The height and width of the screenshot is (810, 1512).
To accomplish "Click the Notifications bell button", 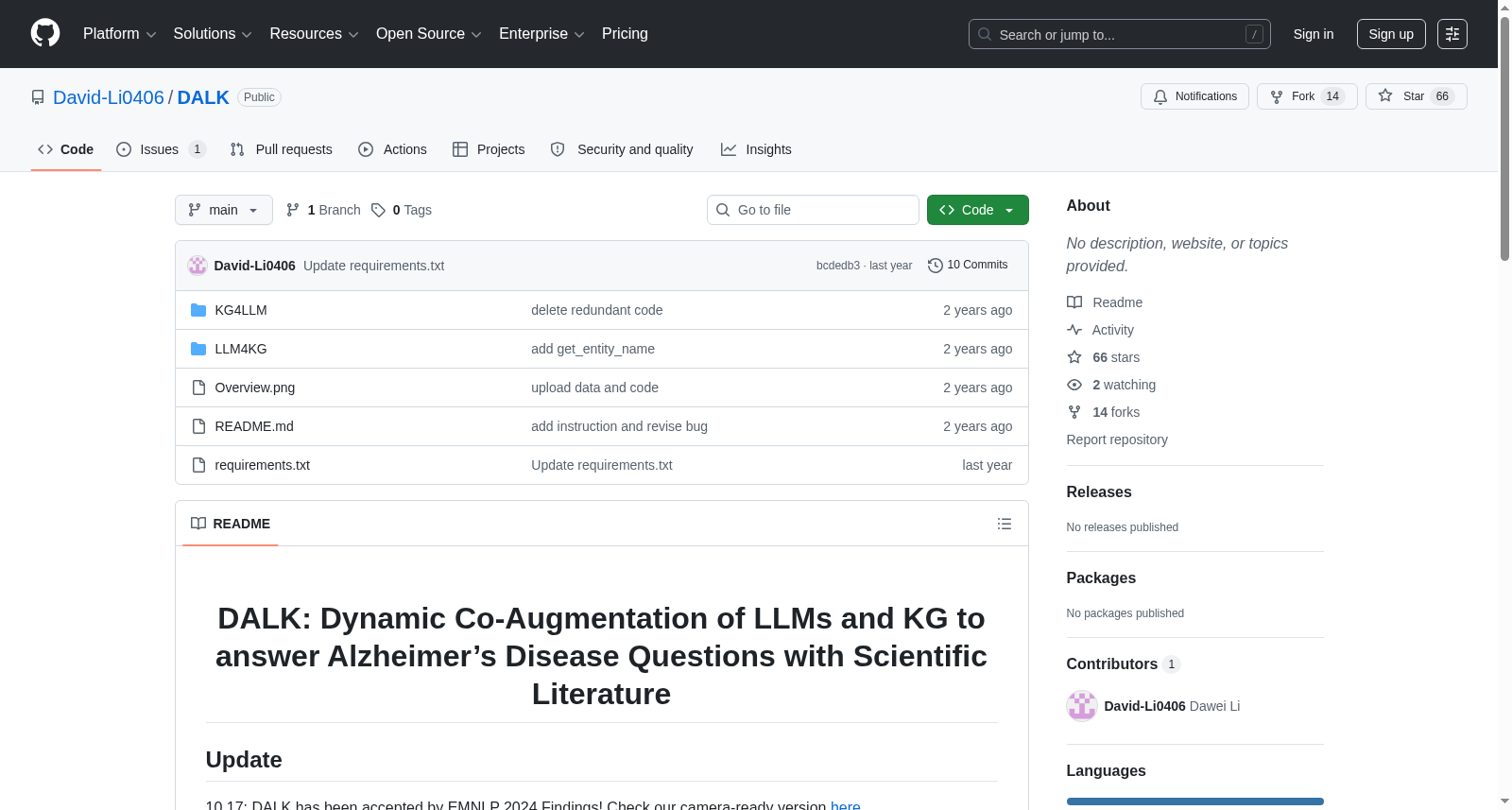I will point(1195,96).
